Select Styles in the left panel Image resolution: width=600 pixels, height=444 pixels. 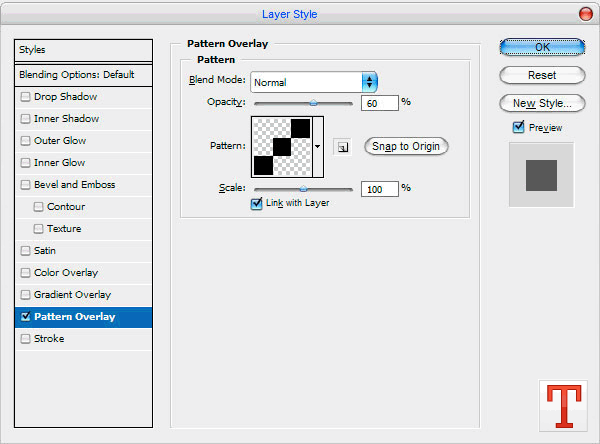click(x=83, y=50)
